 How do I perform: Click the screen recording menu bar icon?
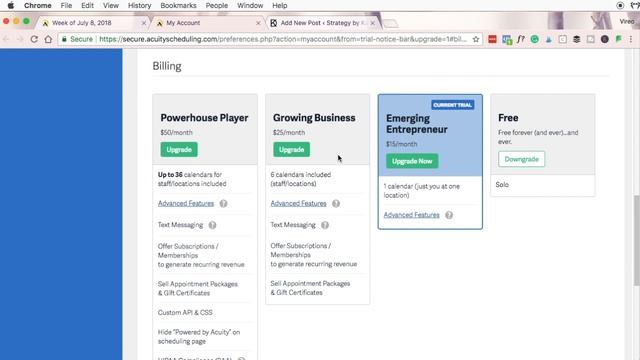click(620, 5)
